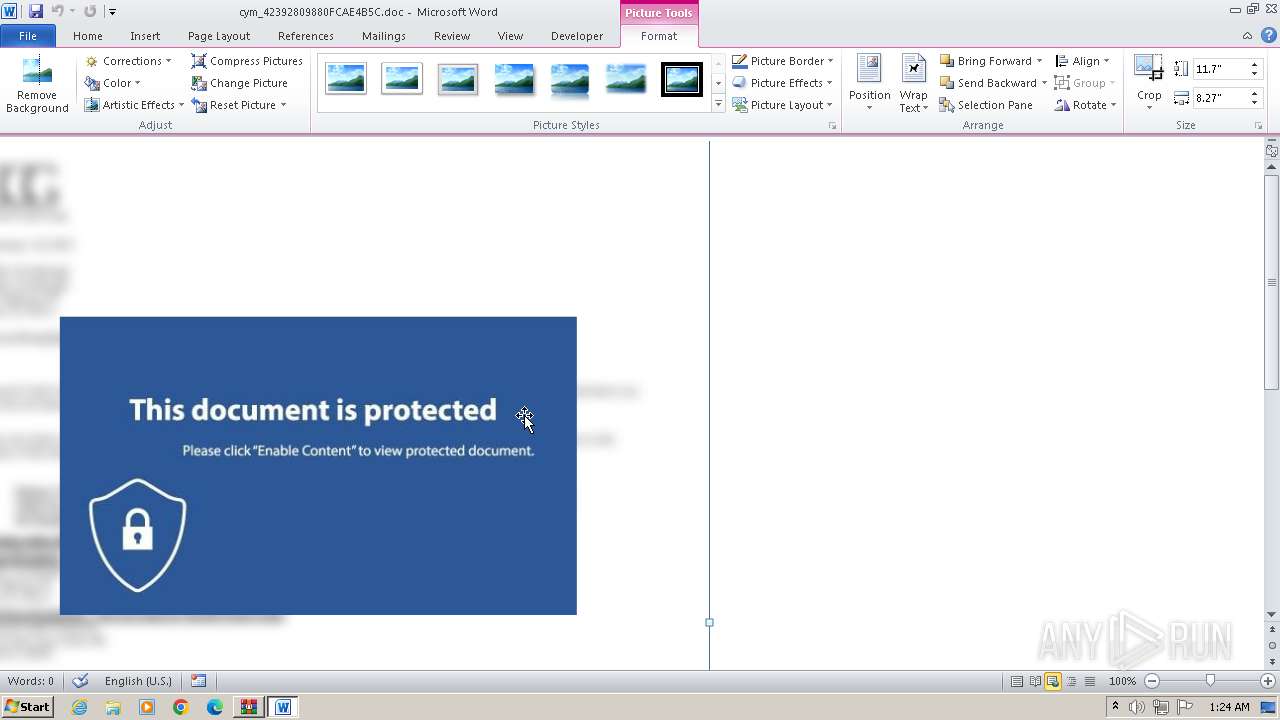
Task: Switch to Print Layout view
Action: coord(1016,681)
